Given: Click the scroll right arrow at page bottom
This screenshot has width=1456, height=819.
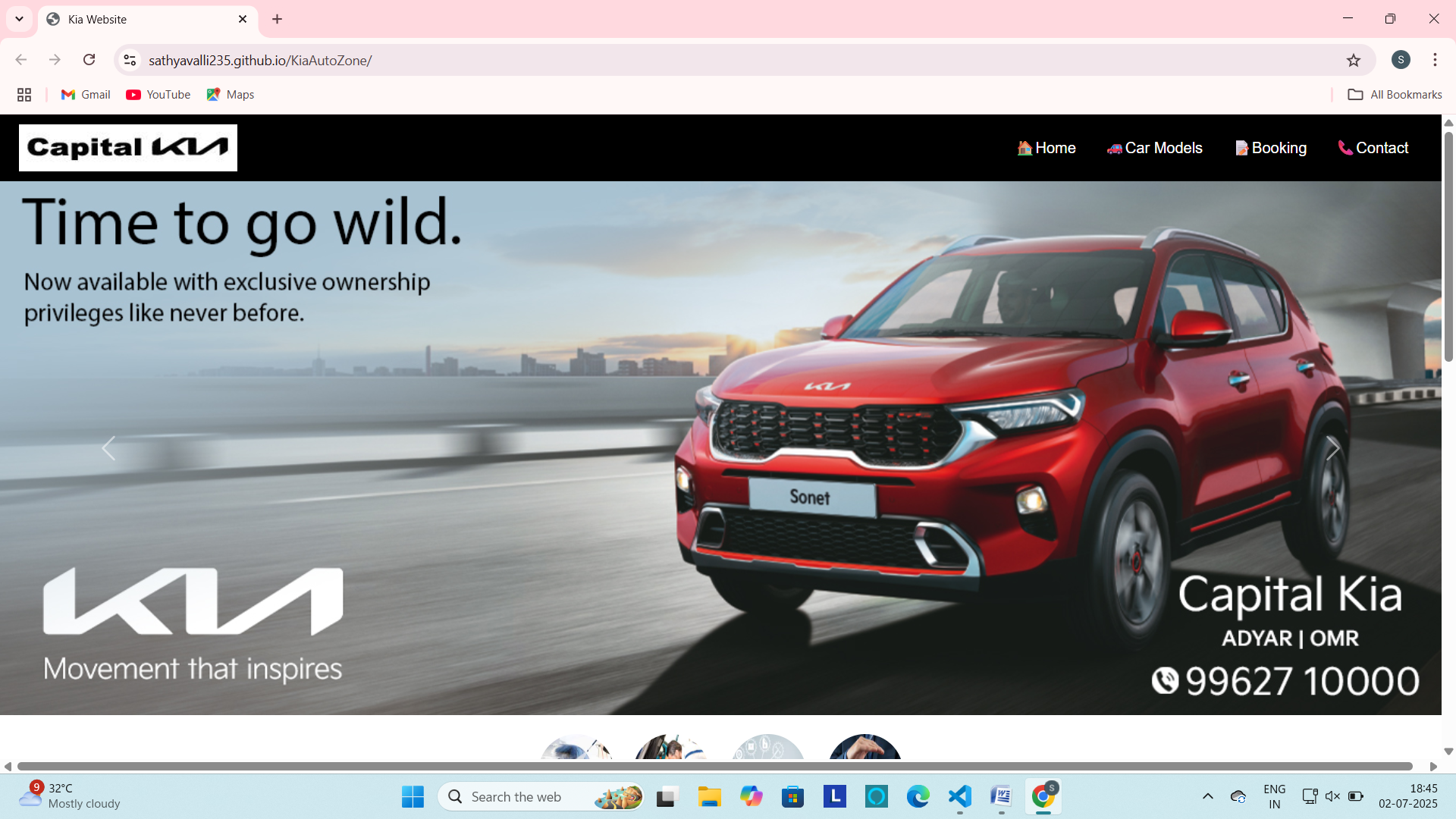Looking at the screenshot, I should [x=1433, y=767].
